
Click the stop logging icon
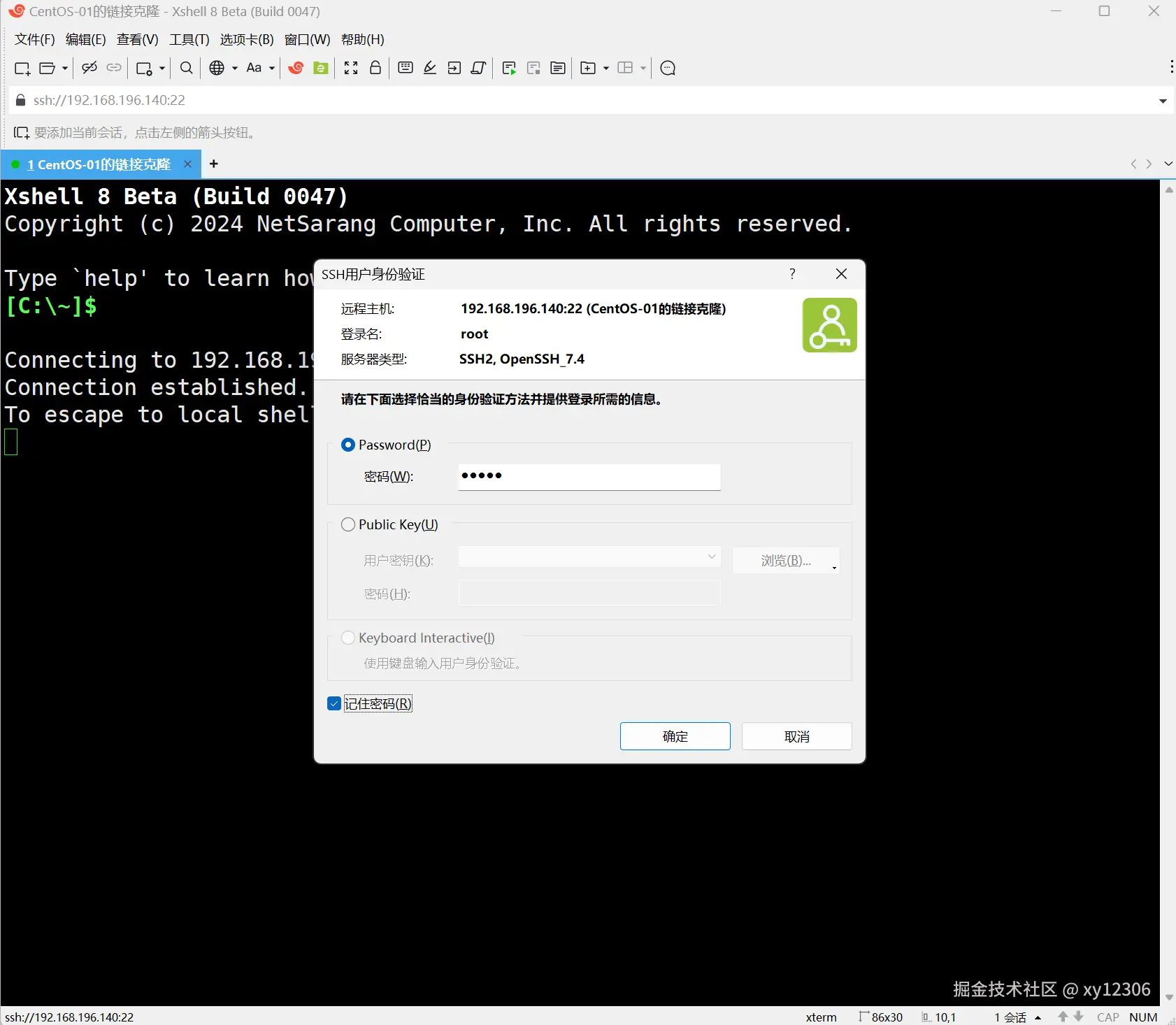533,68
